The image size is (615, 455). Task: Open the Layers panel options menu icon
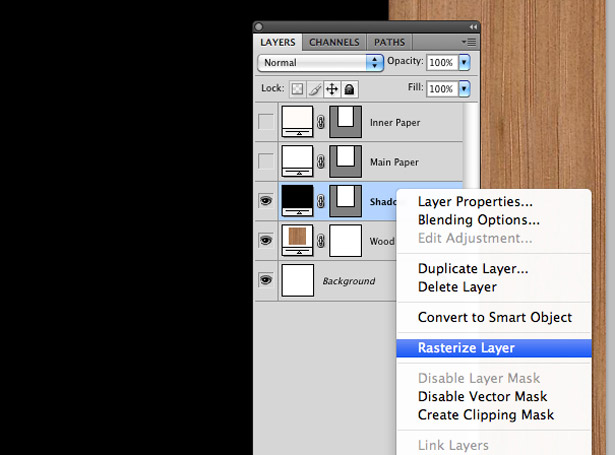point(469,42)
